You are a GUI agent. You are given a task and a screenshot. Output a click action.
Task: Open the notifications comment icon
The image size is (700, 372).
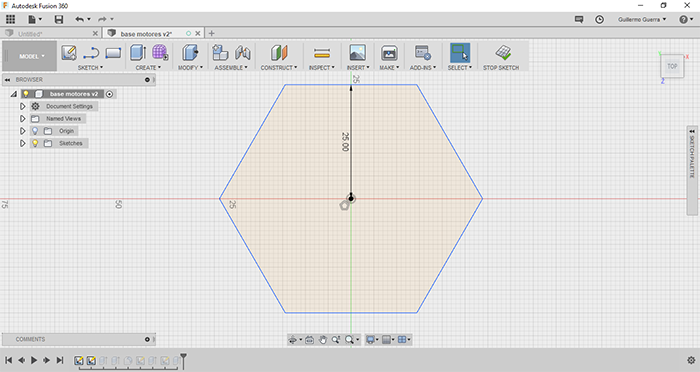[x=579, y=19]
